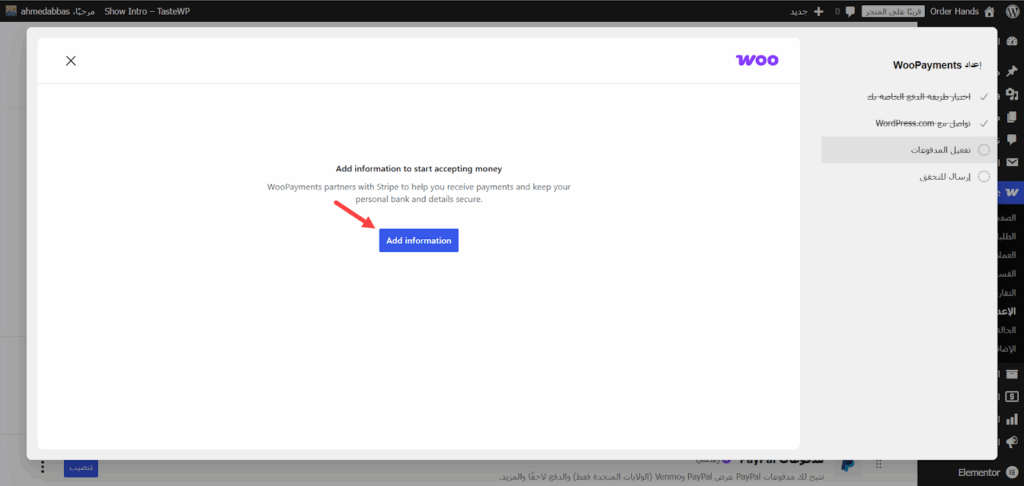The width and height of the screenshot is (1024, 486).
Task: Click the Add information button
Action: click(x=418, y=241)
